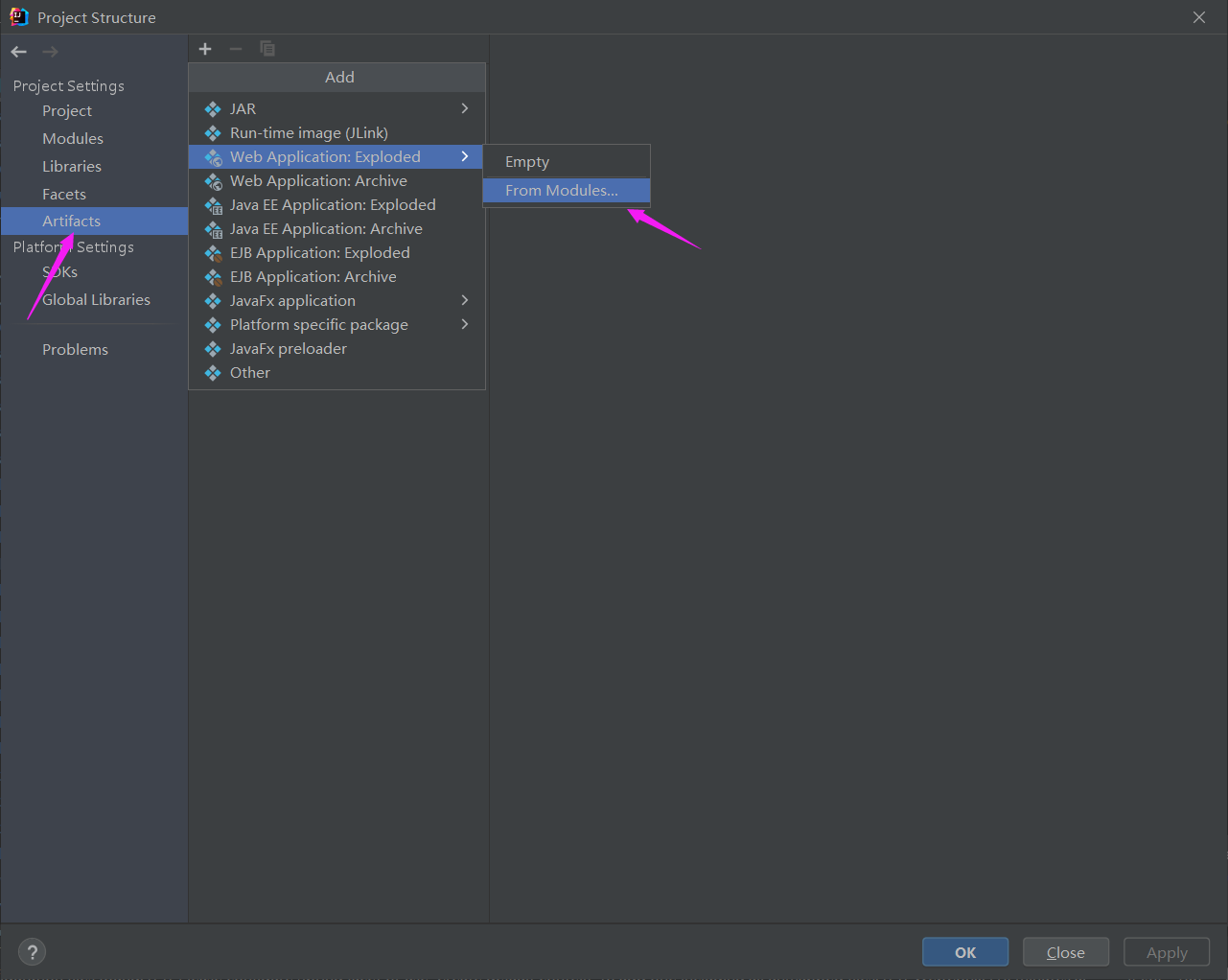Expand the JAR submenu arrow
The height and width of the screenshot is (980, 1228).
(465, 108)
